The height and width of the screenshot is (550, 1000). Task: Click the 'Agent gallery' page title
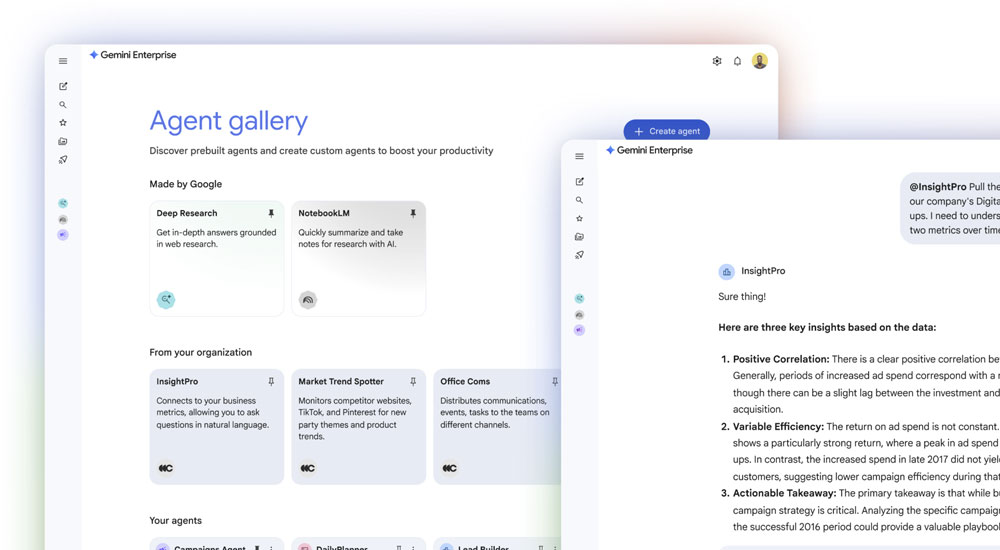(228, 121)
